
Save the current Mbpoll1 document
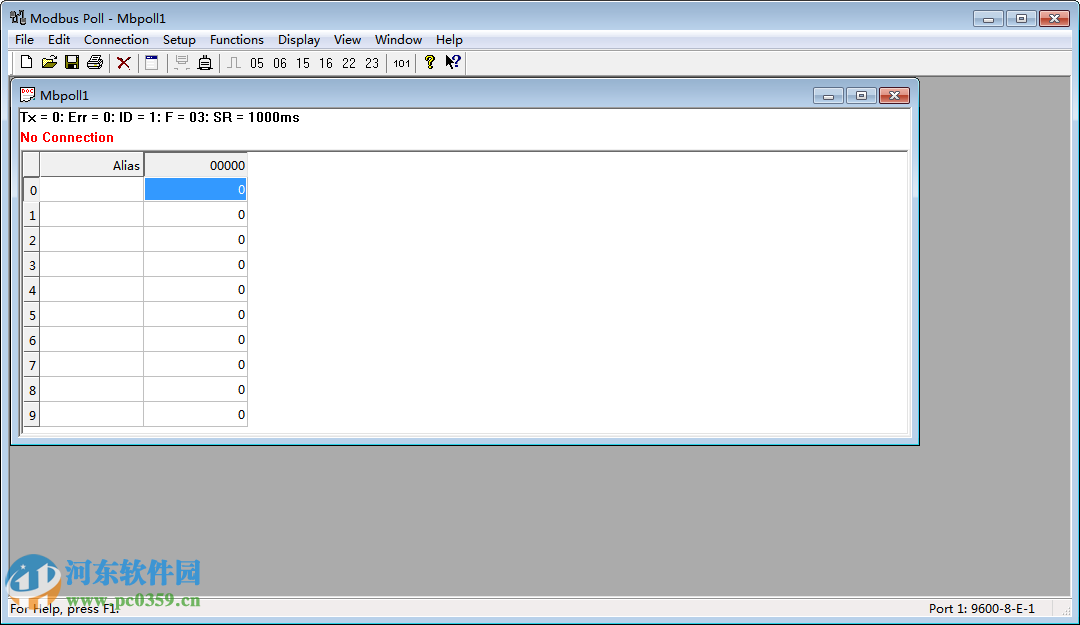(x=71, y=62)
